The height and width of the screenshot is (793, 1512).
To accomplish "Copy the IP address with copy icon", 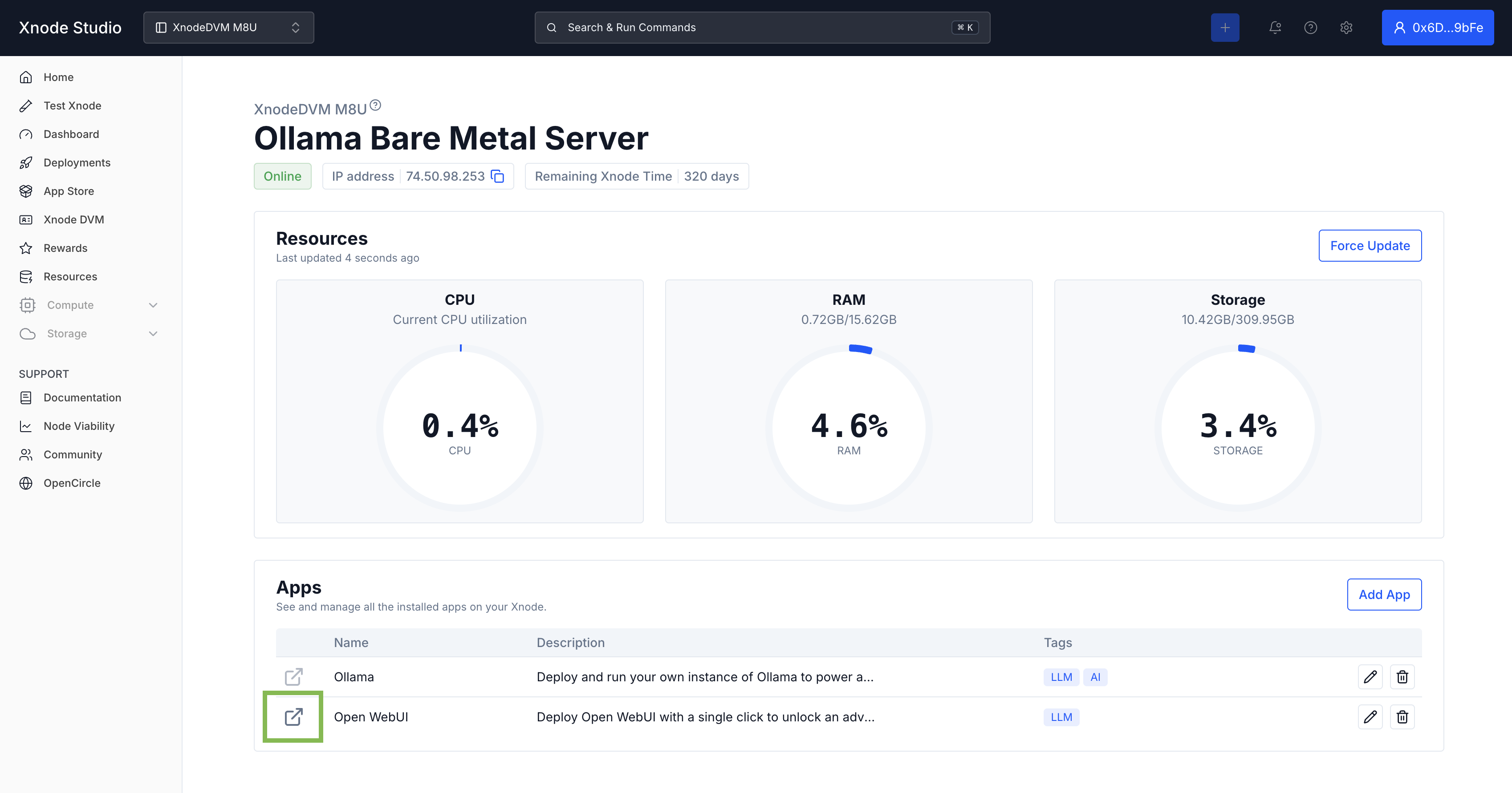I will [497, 177].
